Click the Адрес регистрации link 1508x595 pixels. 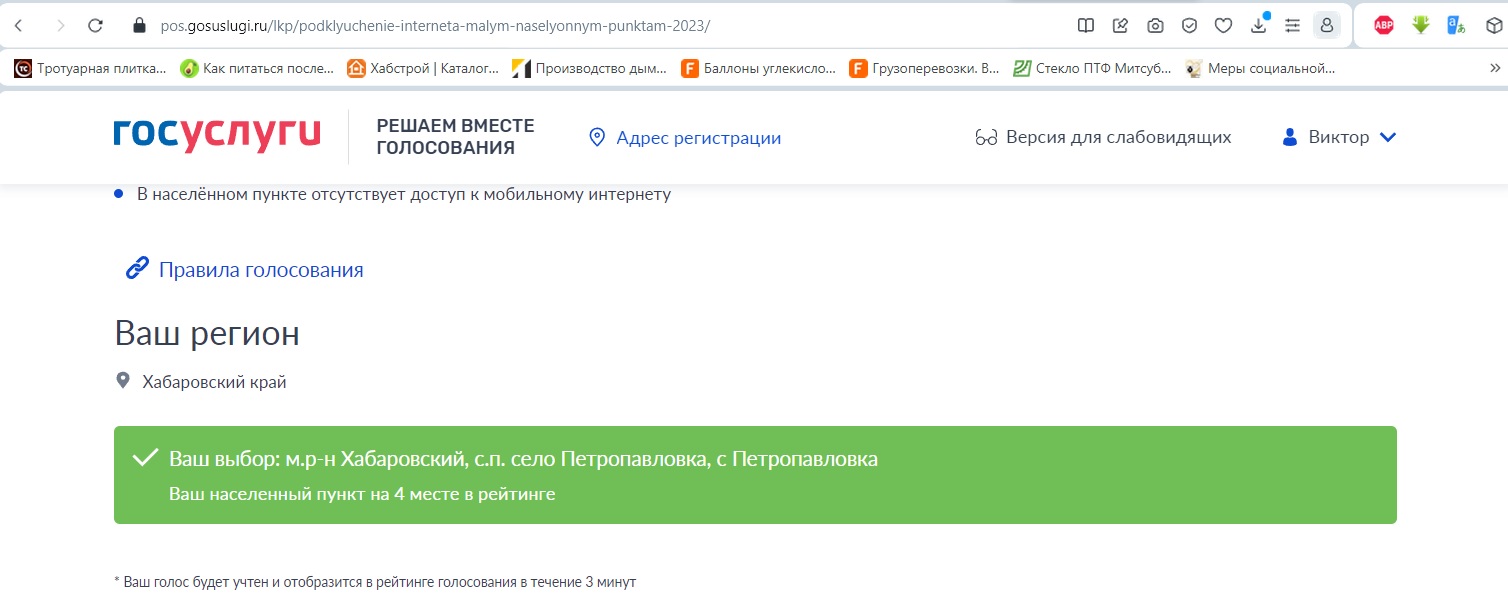pyautogui.click(x=697, y=137)
